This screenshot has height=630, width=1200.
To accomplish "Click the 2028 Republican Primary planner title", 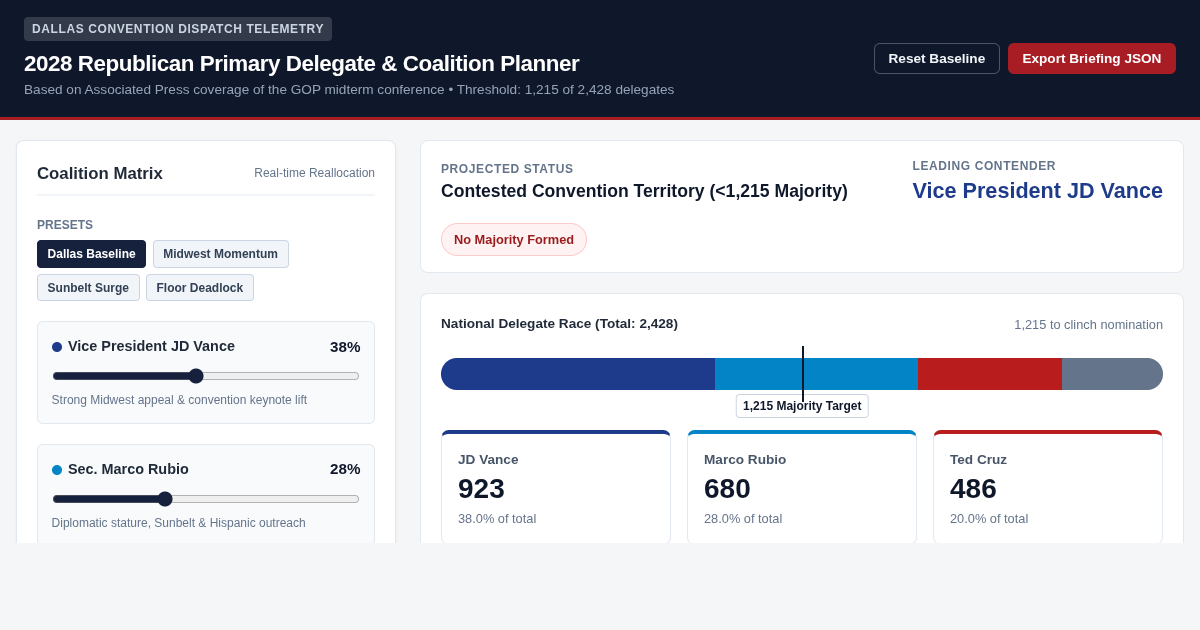I will tap(301, 64).
